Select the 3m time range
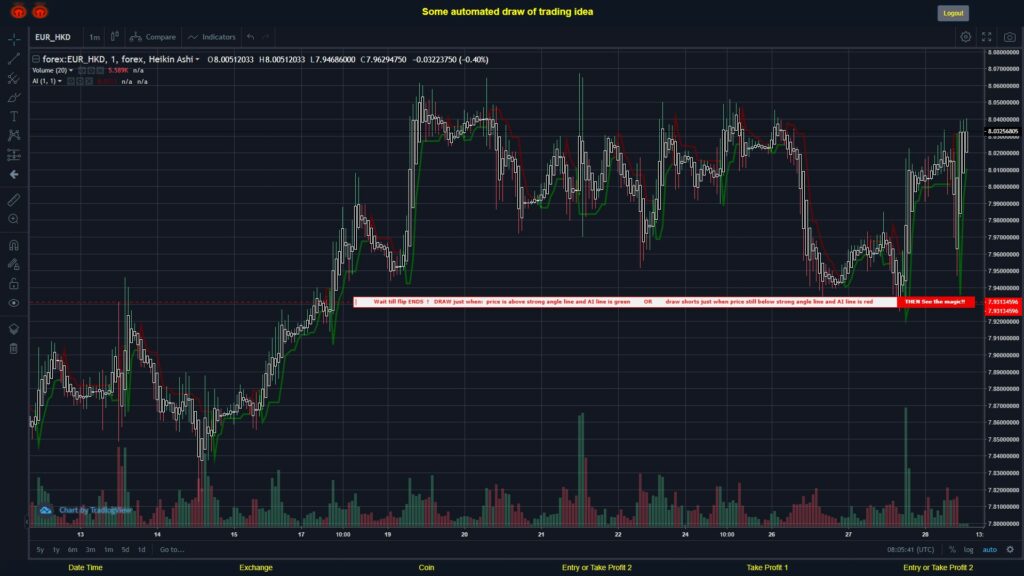The height and width of the screenshot is (576, 1024). [90, 550]
